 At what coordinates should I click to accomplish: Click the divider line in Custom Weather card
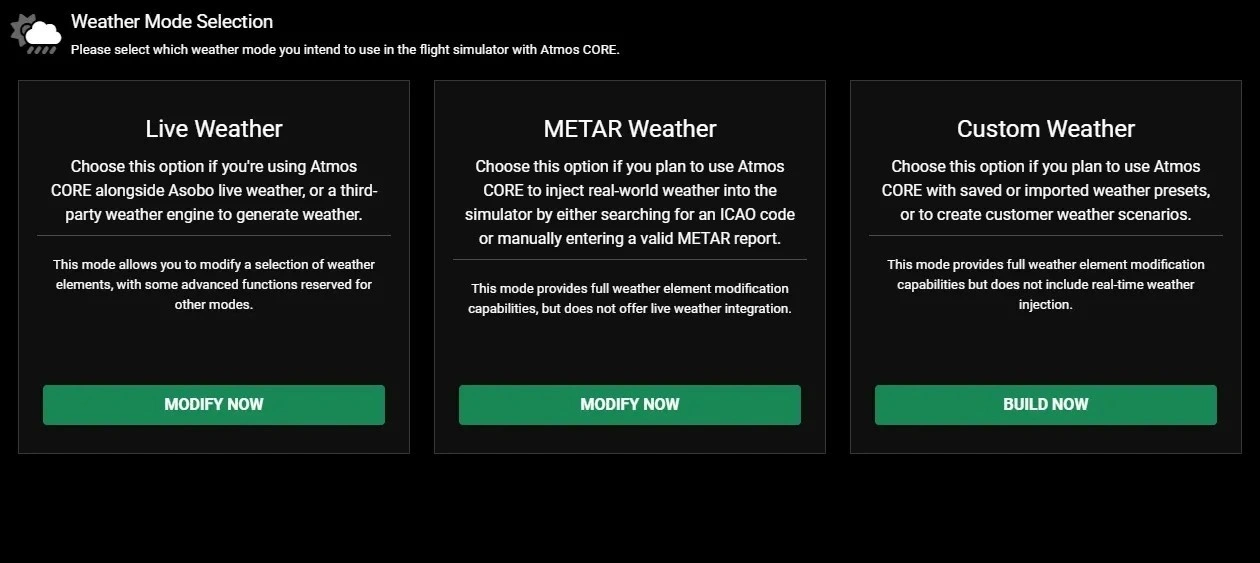coord(1046,236)
